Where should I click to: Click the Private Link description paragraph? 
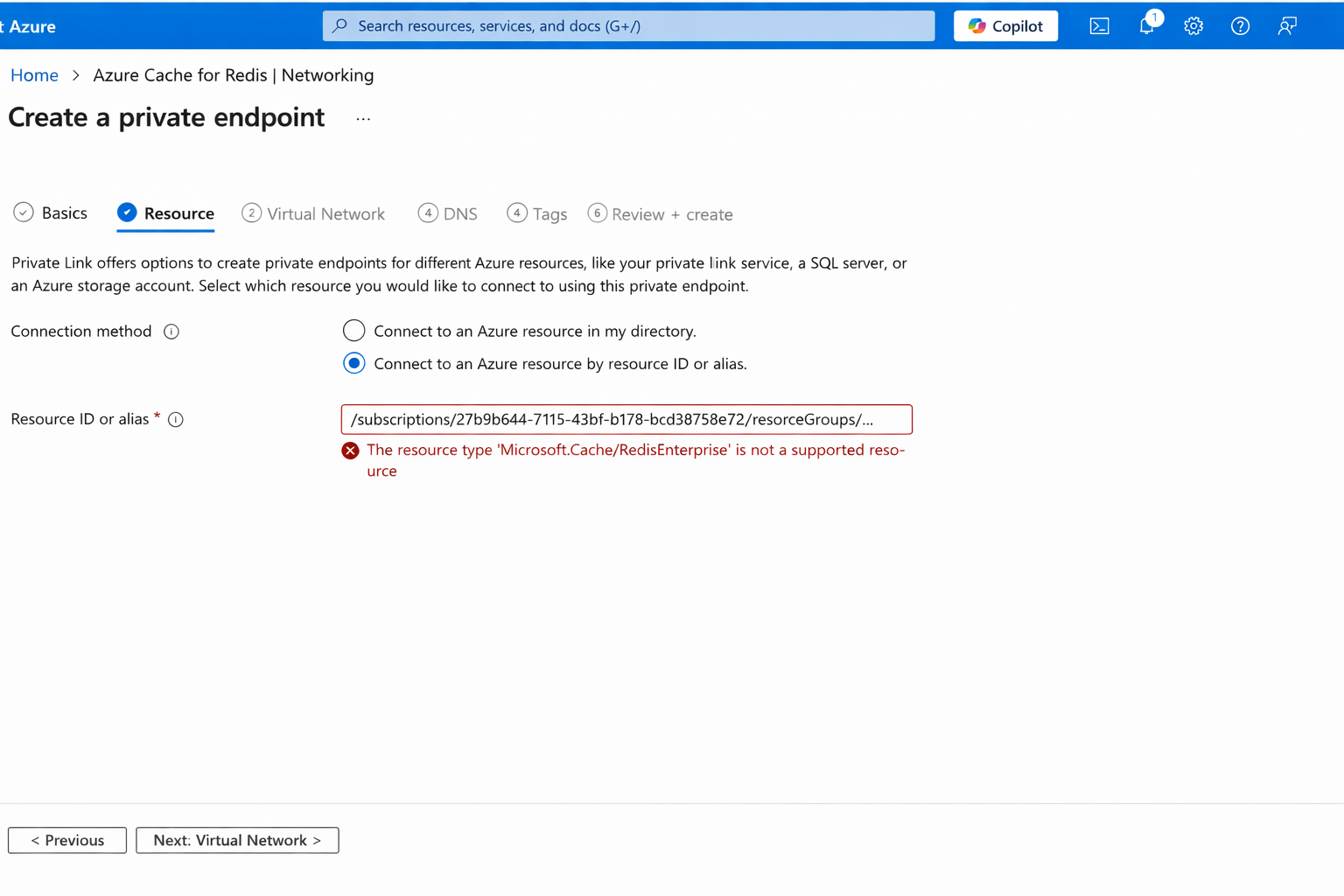point(459,274)
